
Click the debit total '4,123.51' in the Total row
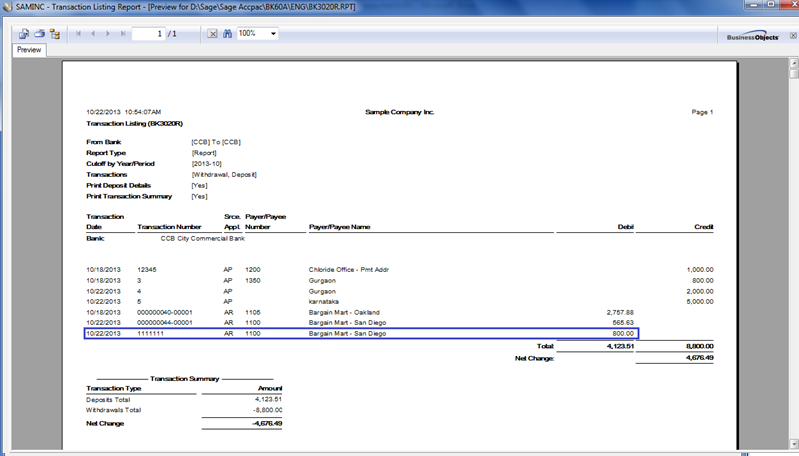(620, 346)
